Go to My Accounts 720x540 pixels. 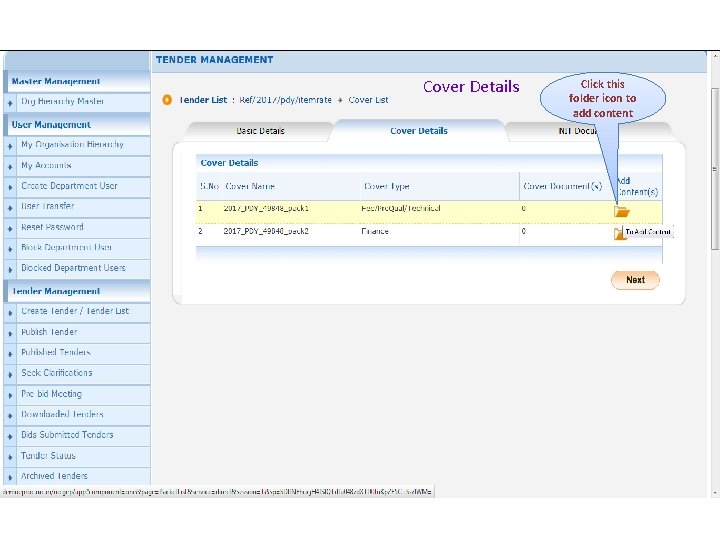46,165
